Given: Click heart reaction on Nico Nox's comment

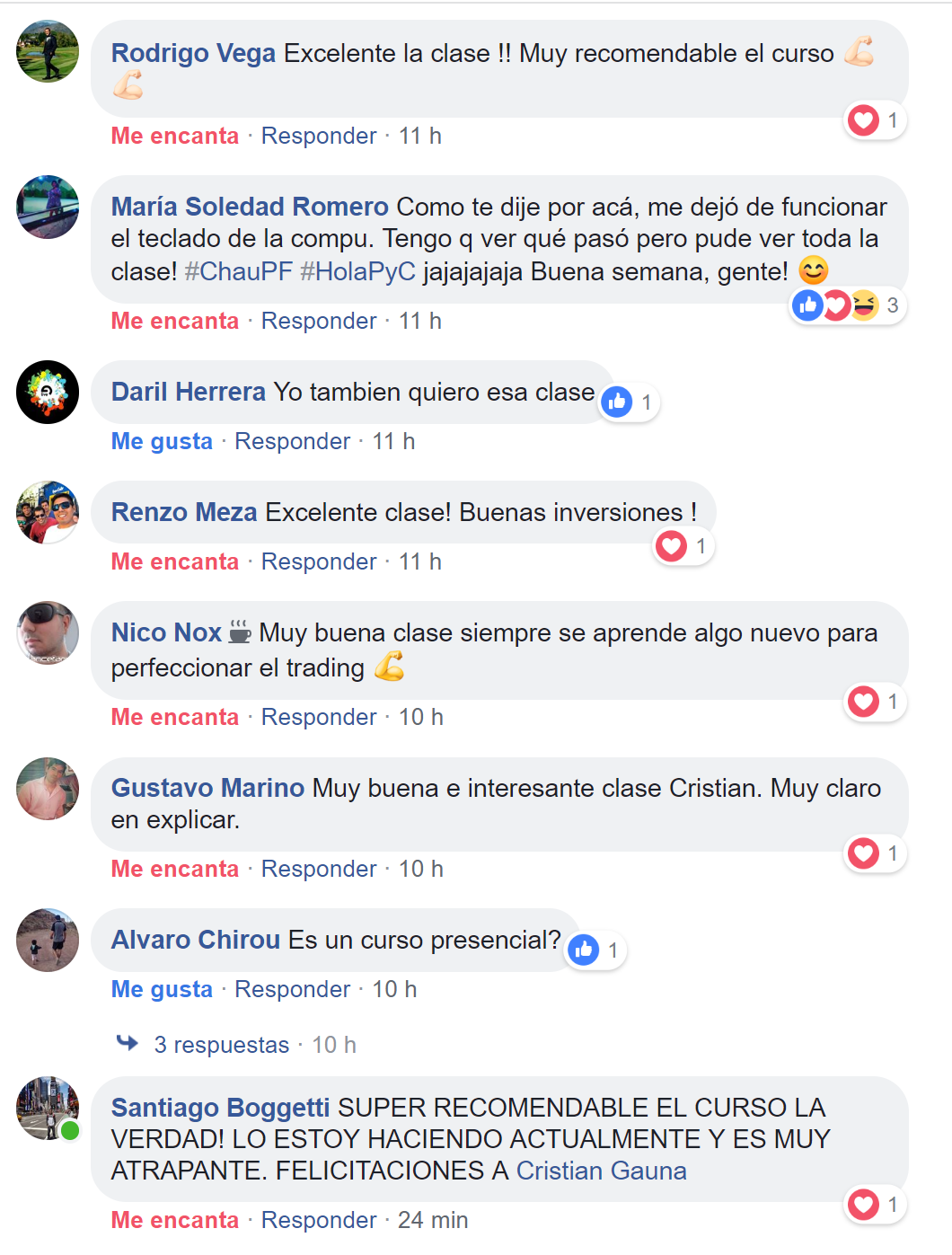Looking at the screenshot, I should point(864,702).
